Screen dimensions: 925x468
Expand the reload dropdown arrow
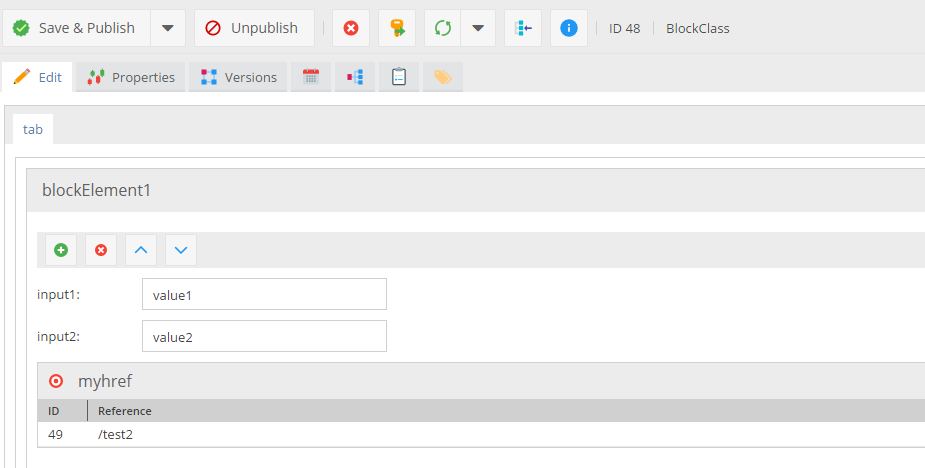[478, 28]
